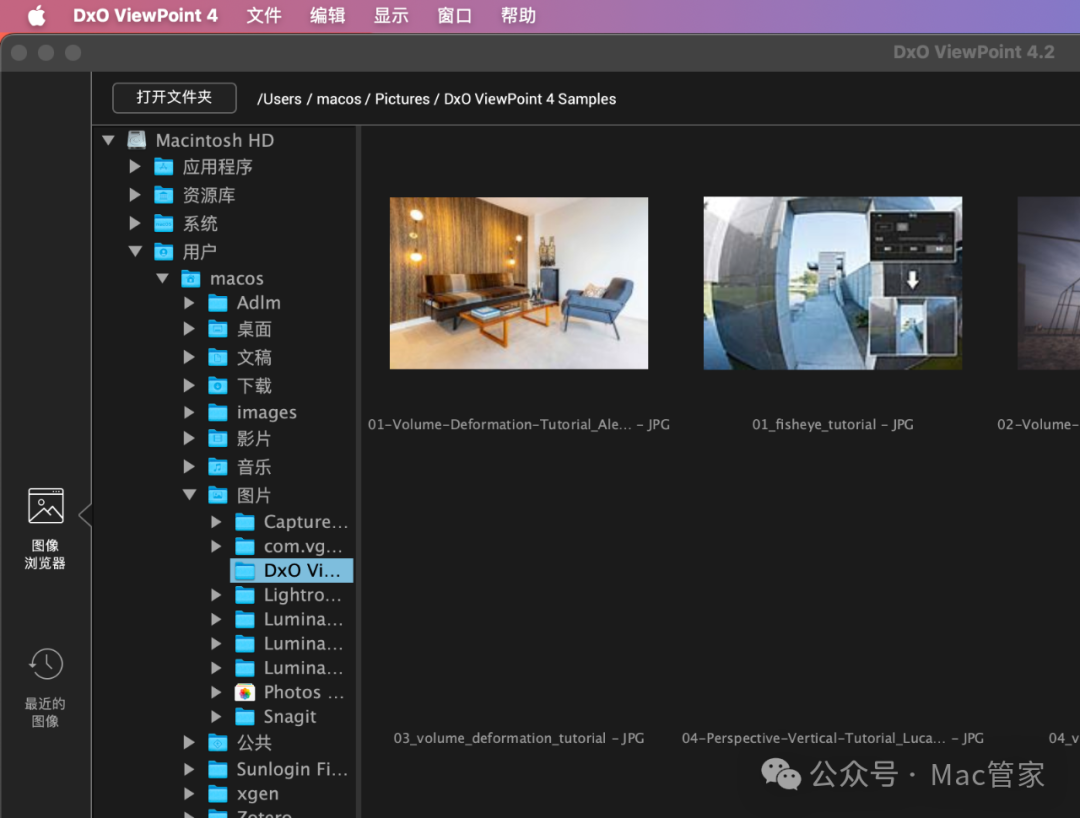Select the images folder in tree
This screenshot has height=818, width=1080.
point(266,413)
